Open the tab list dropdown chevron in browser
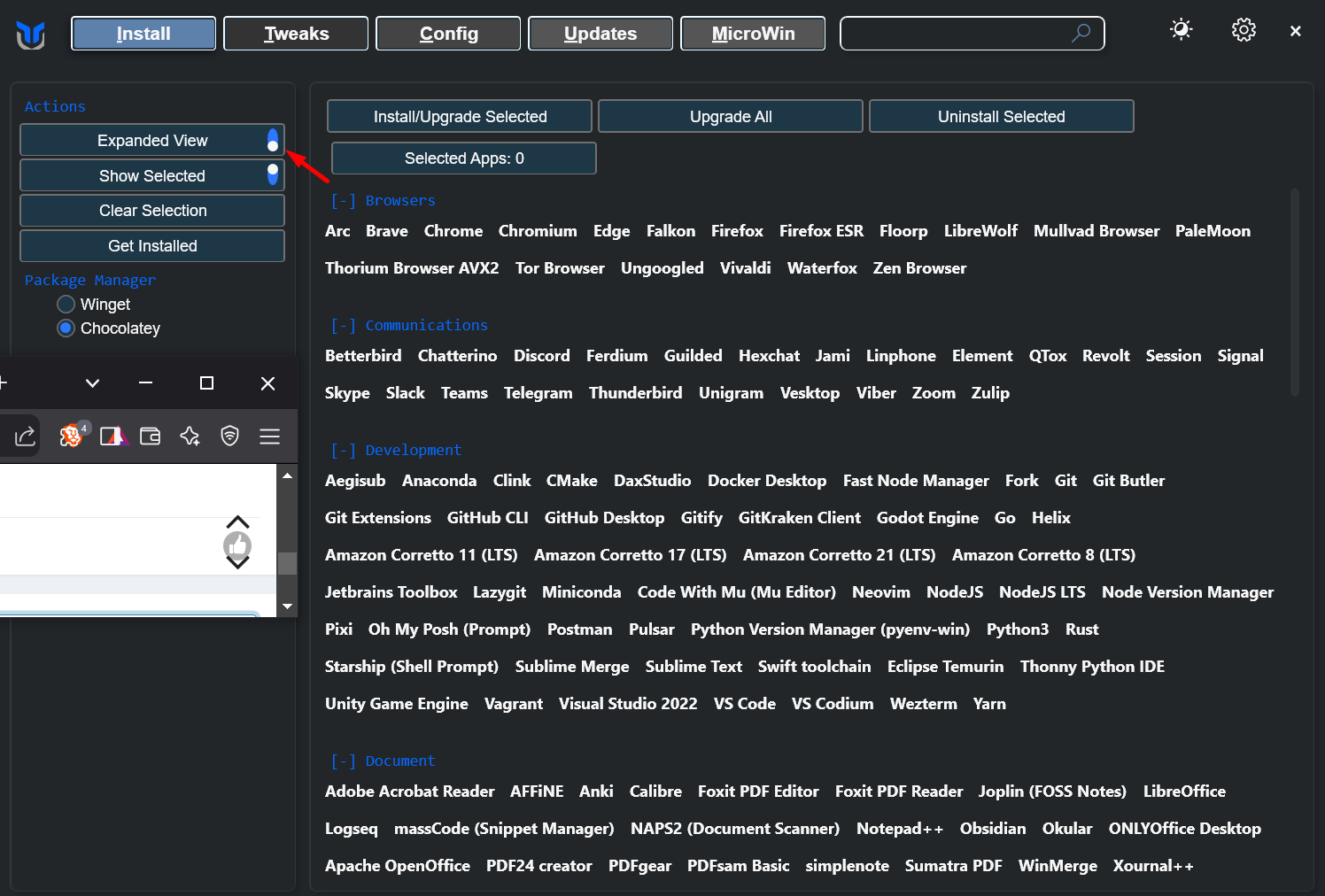The width and height of the screenshot is (1325, 896). (92, 383)
